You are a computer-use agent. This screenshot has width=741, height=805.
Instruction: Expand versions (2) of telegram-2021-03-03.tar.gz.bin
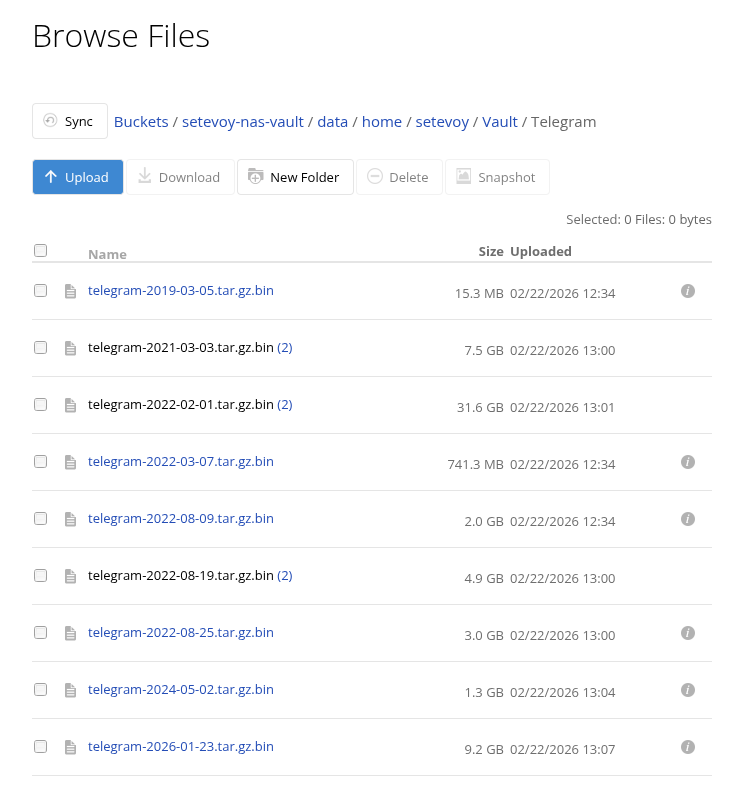click(284, 348)
